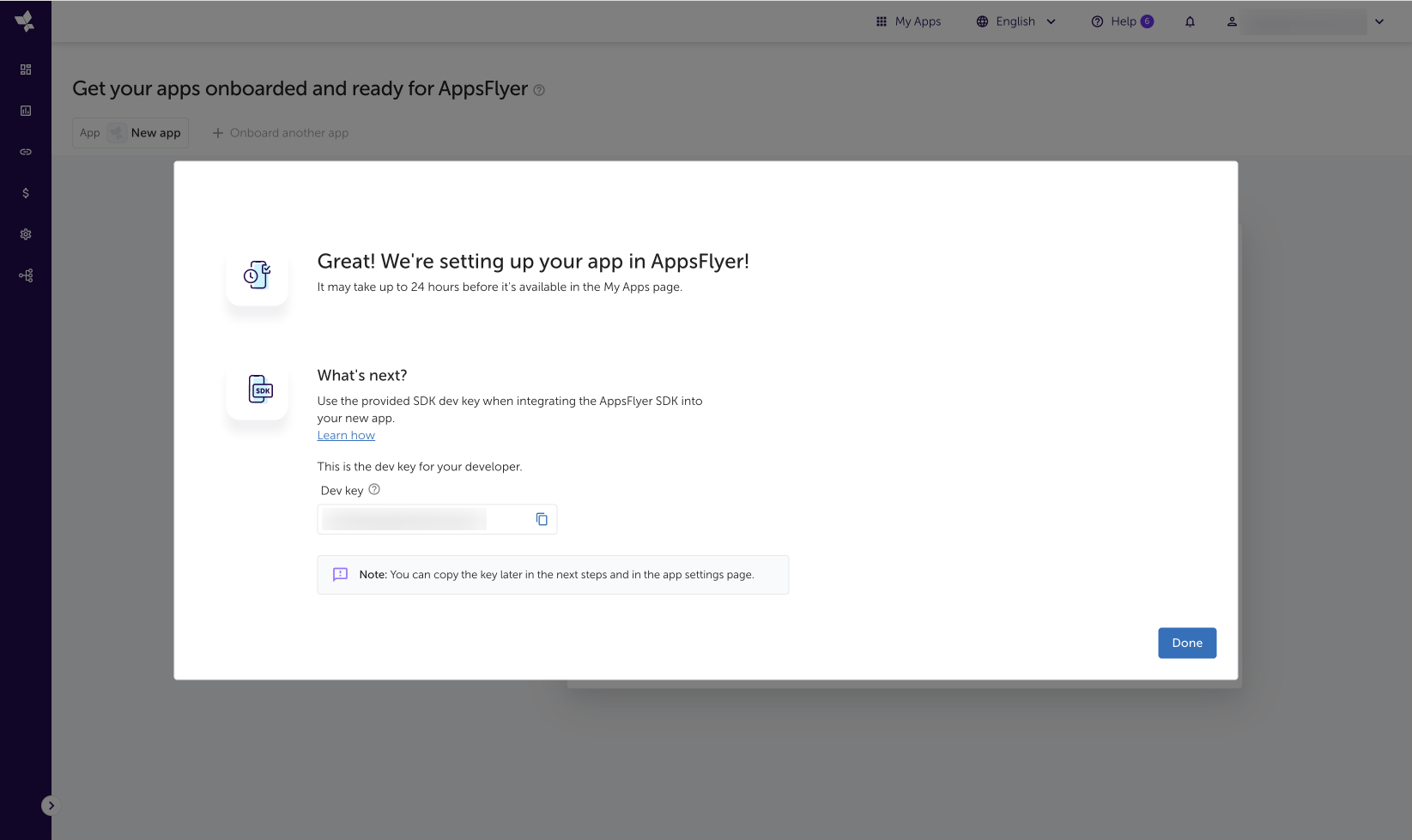Click the user profile icon
This screenshot has height=840, width=1412.
1232,21
